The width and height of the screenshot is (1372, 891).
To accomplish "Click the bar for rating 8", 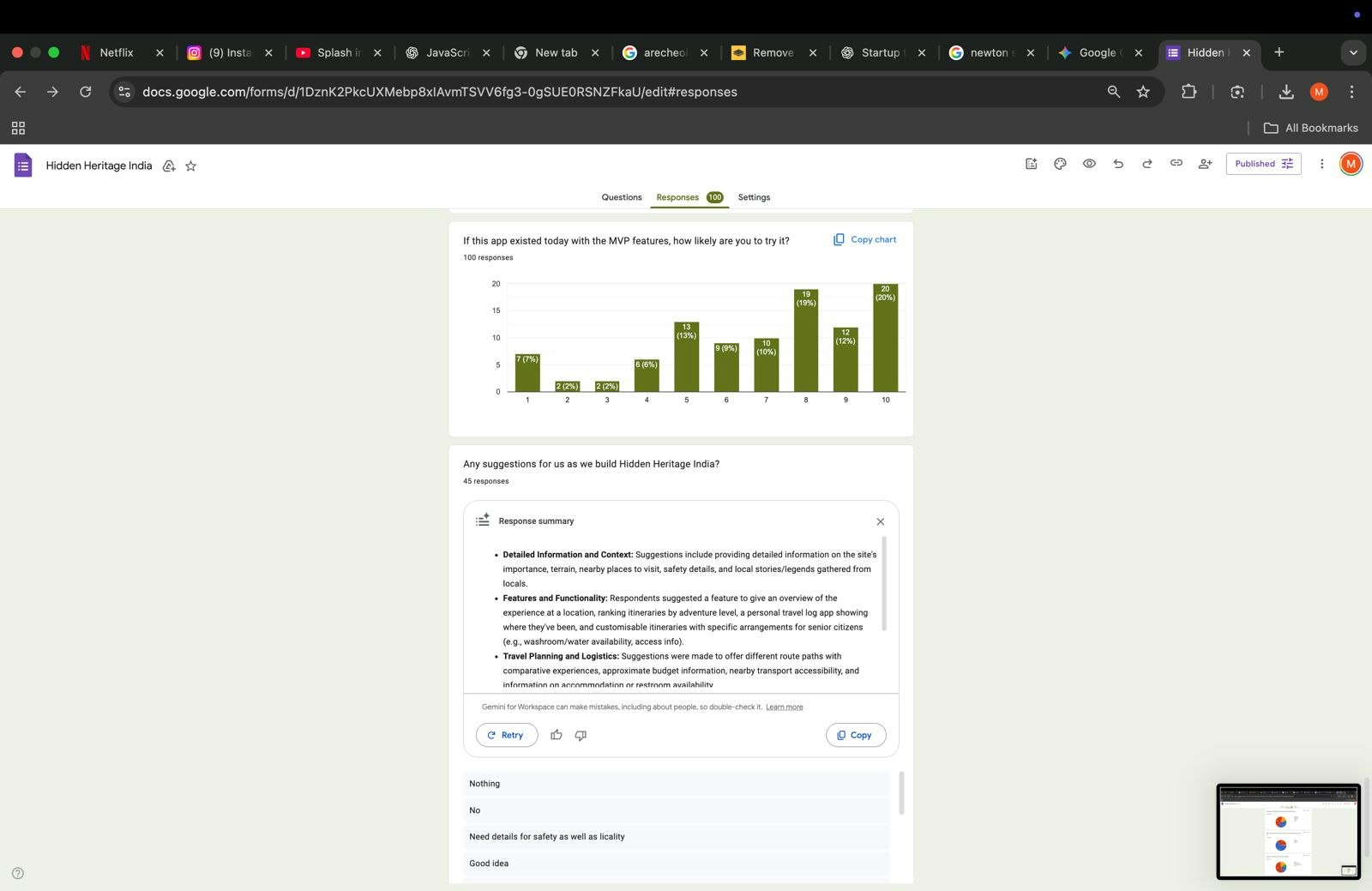I will point(805,340).
